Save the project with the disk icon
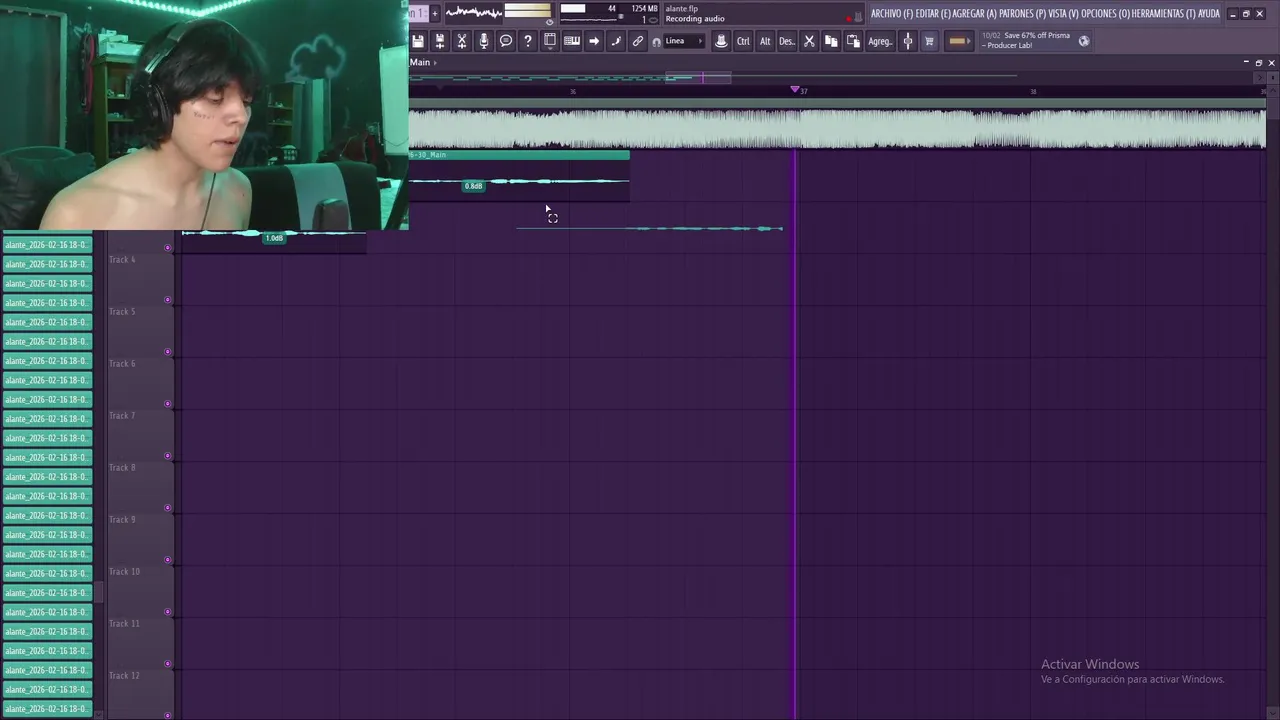 [x=418, y=41]
